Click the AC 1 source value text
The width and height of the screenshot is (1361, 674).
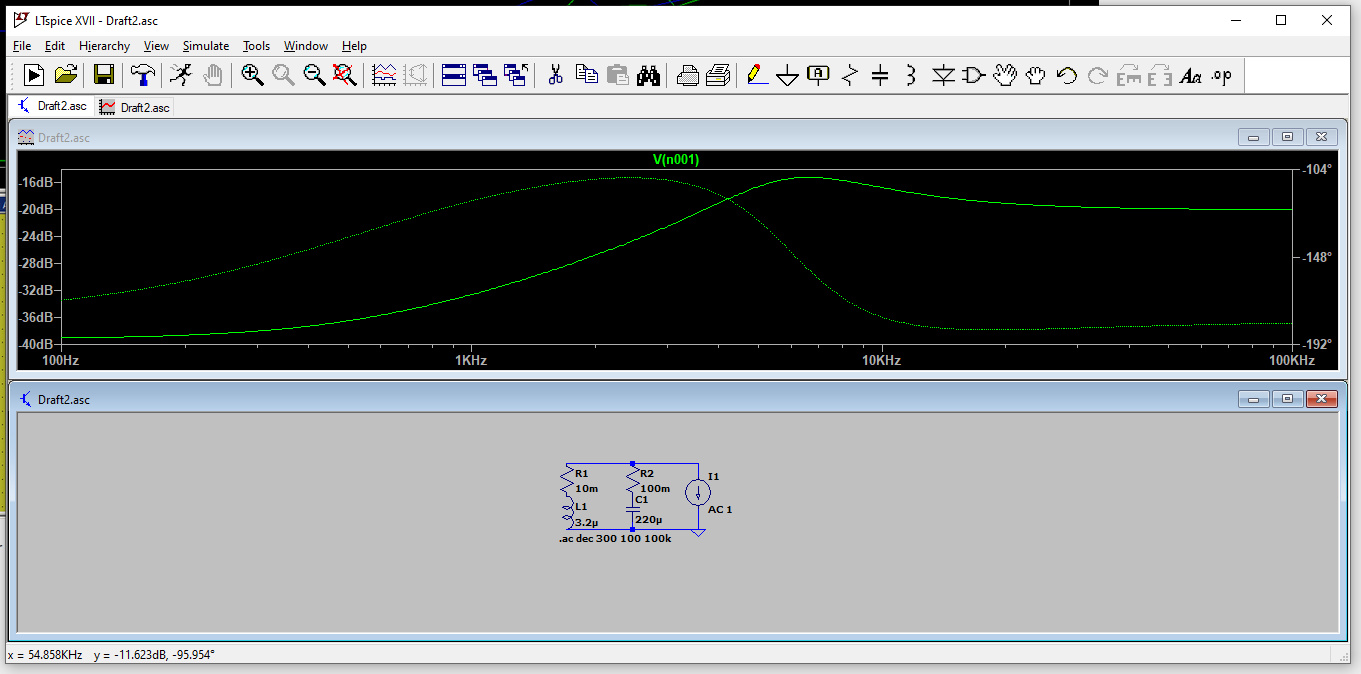tap(720, 509)
